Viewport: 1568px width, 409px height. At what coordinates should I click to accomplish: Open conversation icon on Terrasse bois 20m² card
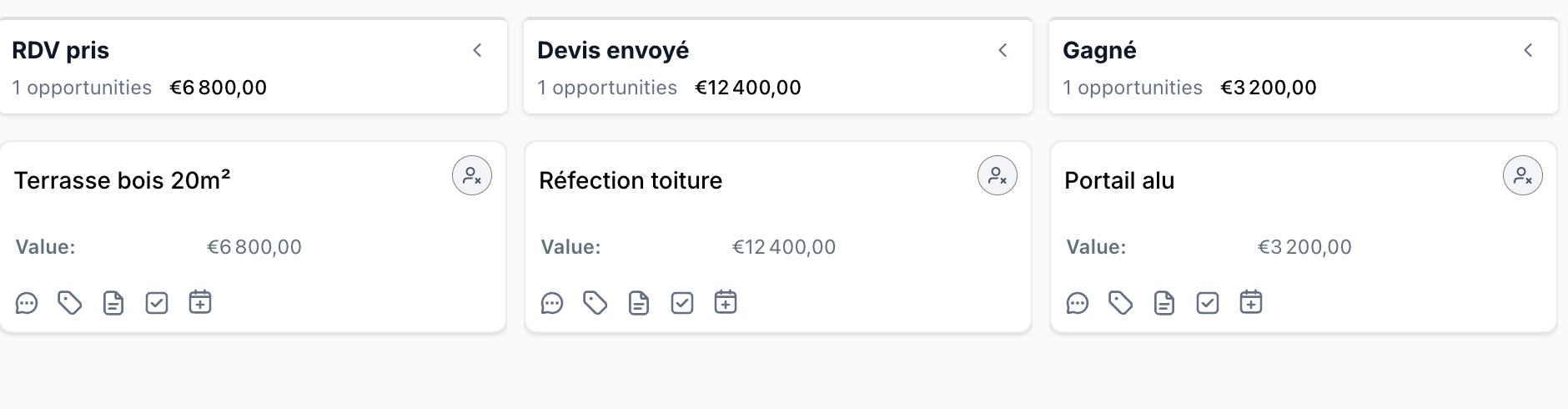tap(27, 303)
